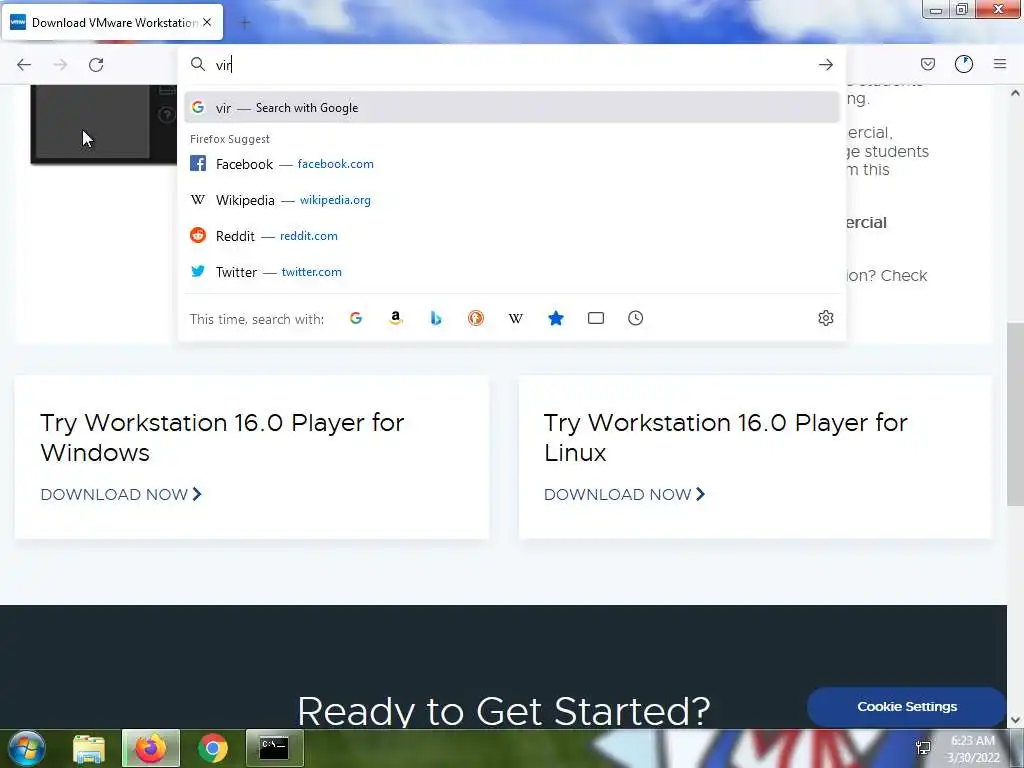Screen dimensions: 1024x768
Task: Open the Pocket save icon
Action: click(927, 64)
